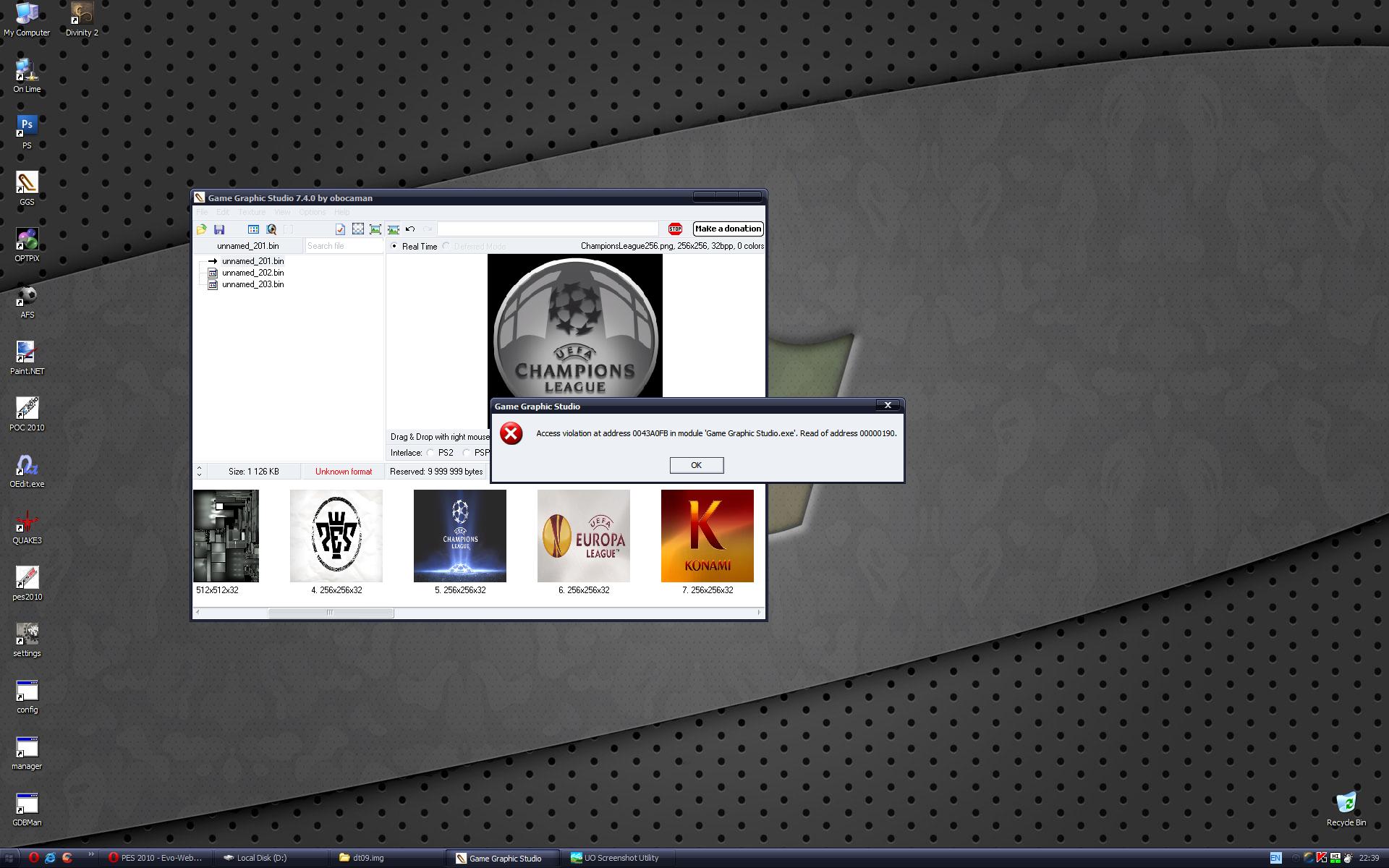Select unnamed_202.bin in the file tree
Viewport: 1389px width, 868px height.
[x=252, y=273]
